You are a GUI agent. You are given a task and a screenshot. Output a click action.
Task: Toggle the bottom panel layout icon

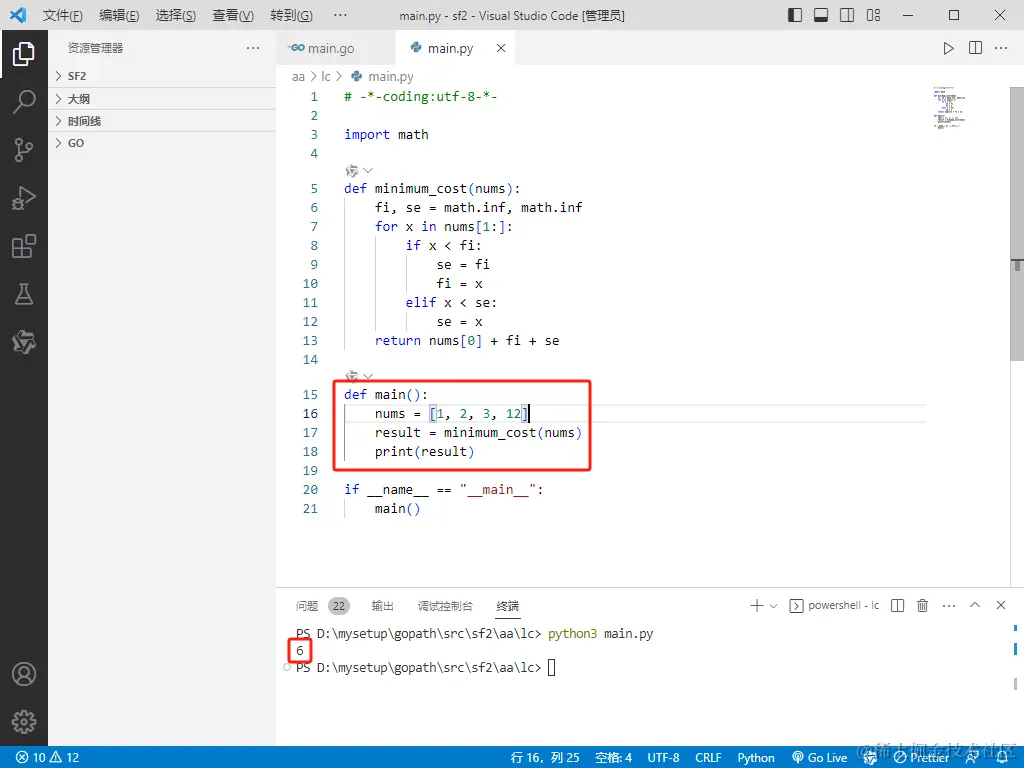pos(821,15)
